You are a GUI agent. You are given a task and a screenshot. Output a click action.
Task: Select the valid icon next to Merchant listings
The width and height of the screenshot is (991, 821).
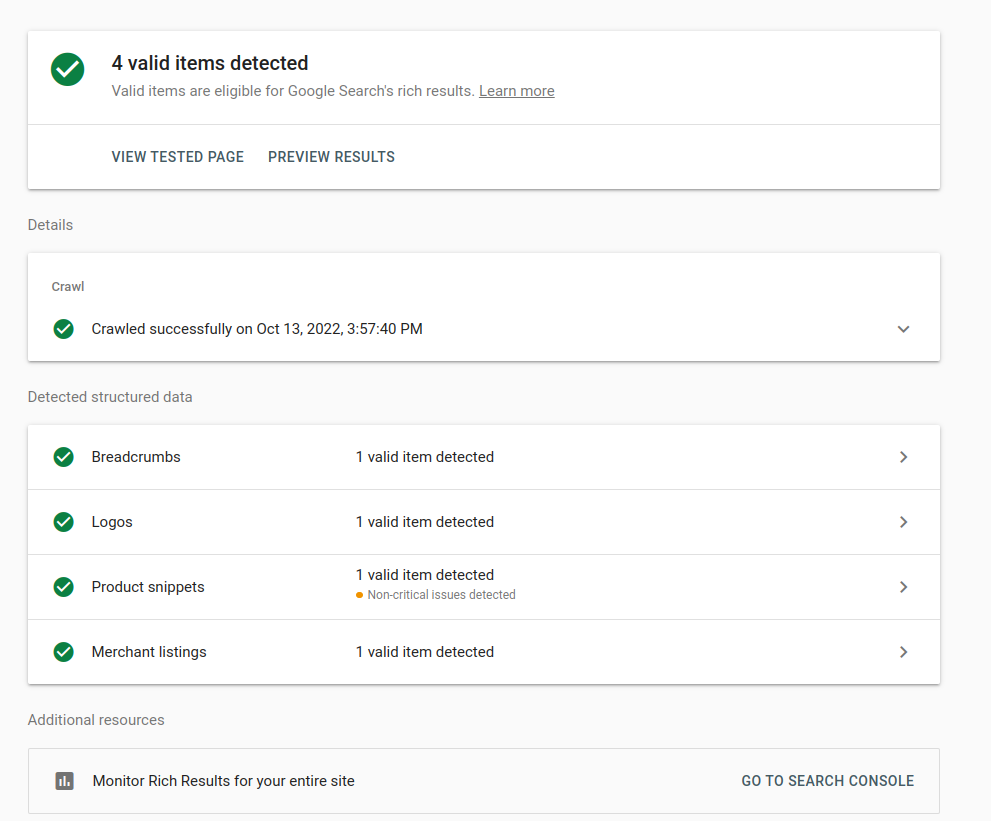[63, 652]
